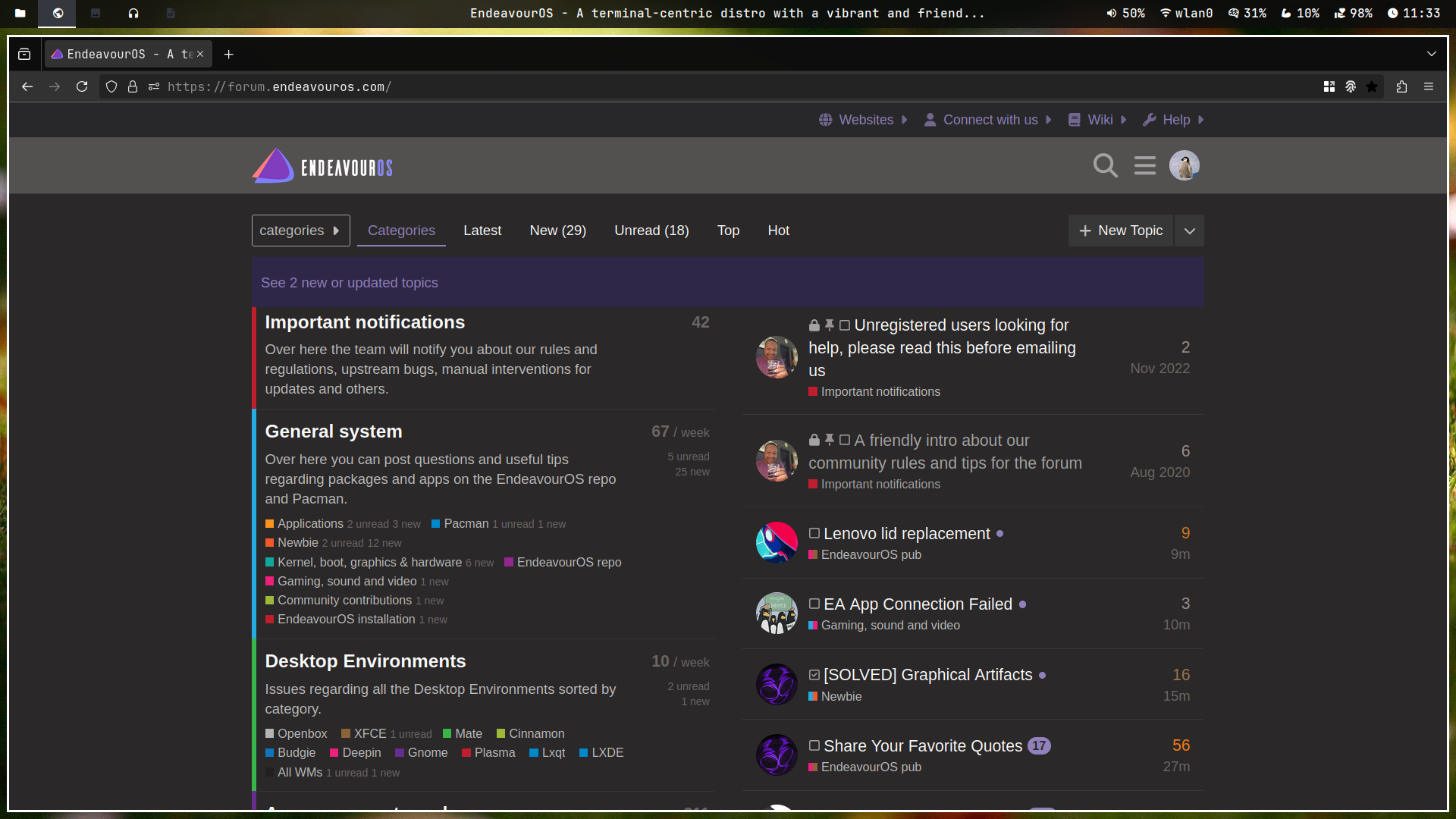The width and height of the screenshot is (1456, 819).
Task: Open the Plasma subcategory
Action: [494, 753]
